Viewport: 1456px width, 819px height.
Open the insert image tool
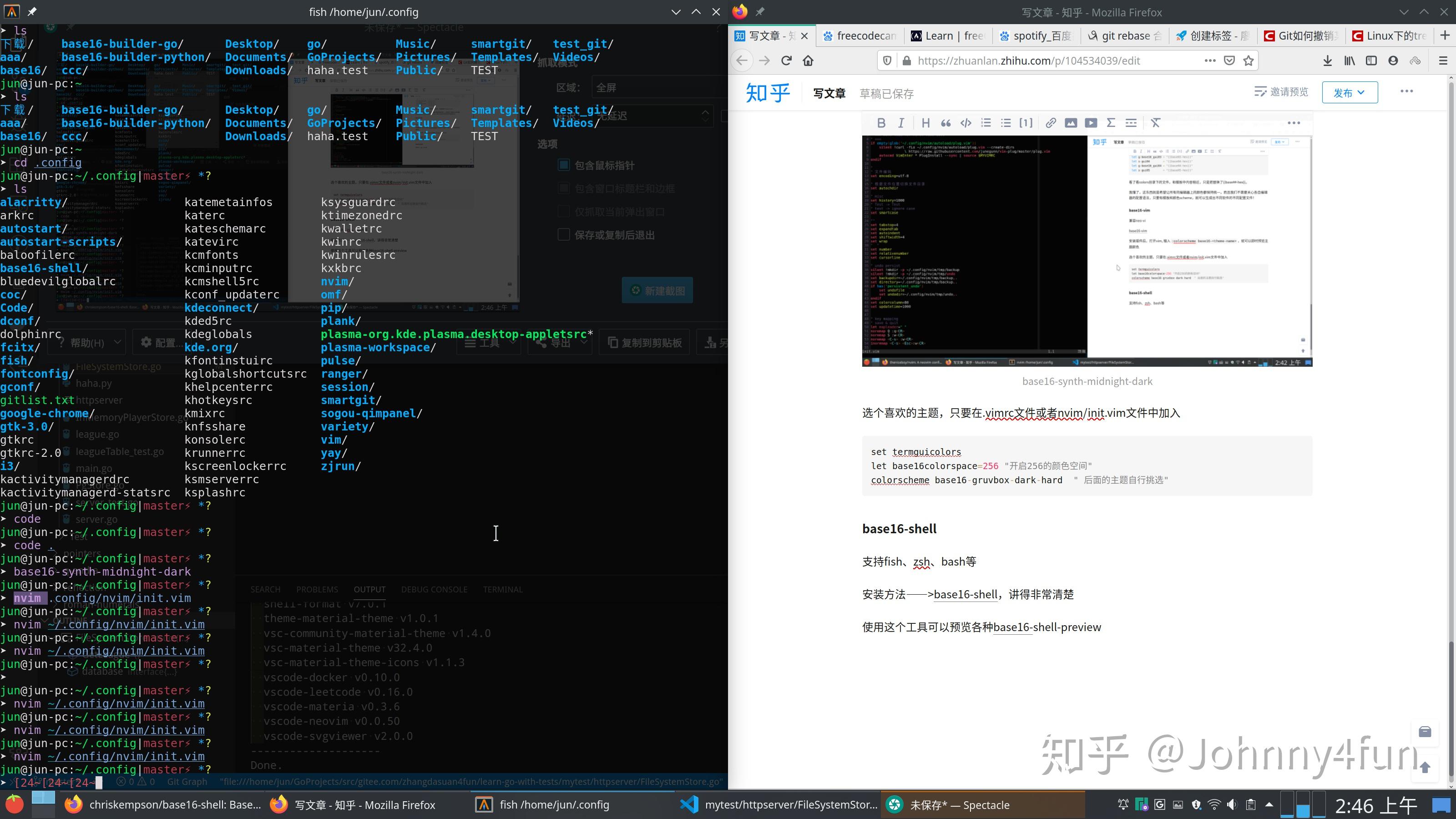pos(1071,123)
